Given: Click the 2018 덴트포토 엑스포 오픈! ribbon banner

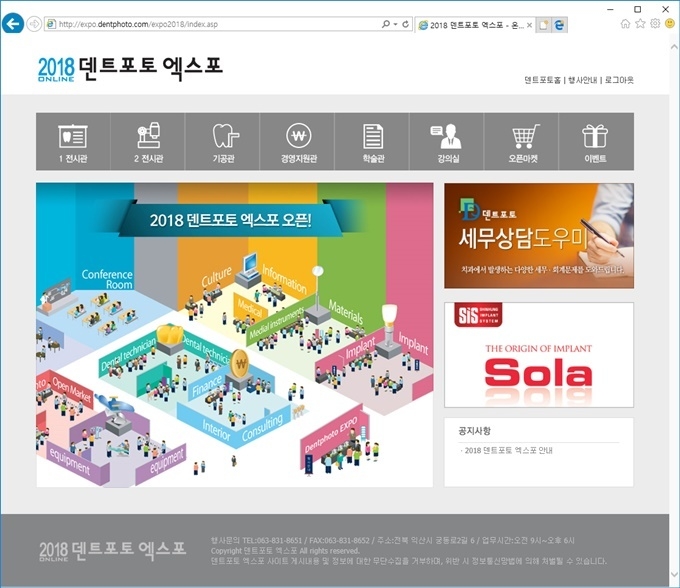Looking at the screenshot, I should pyautogui.click(x=230, y=220).
